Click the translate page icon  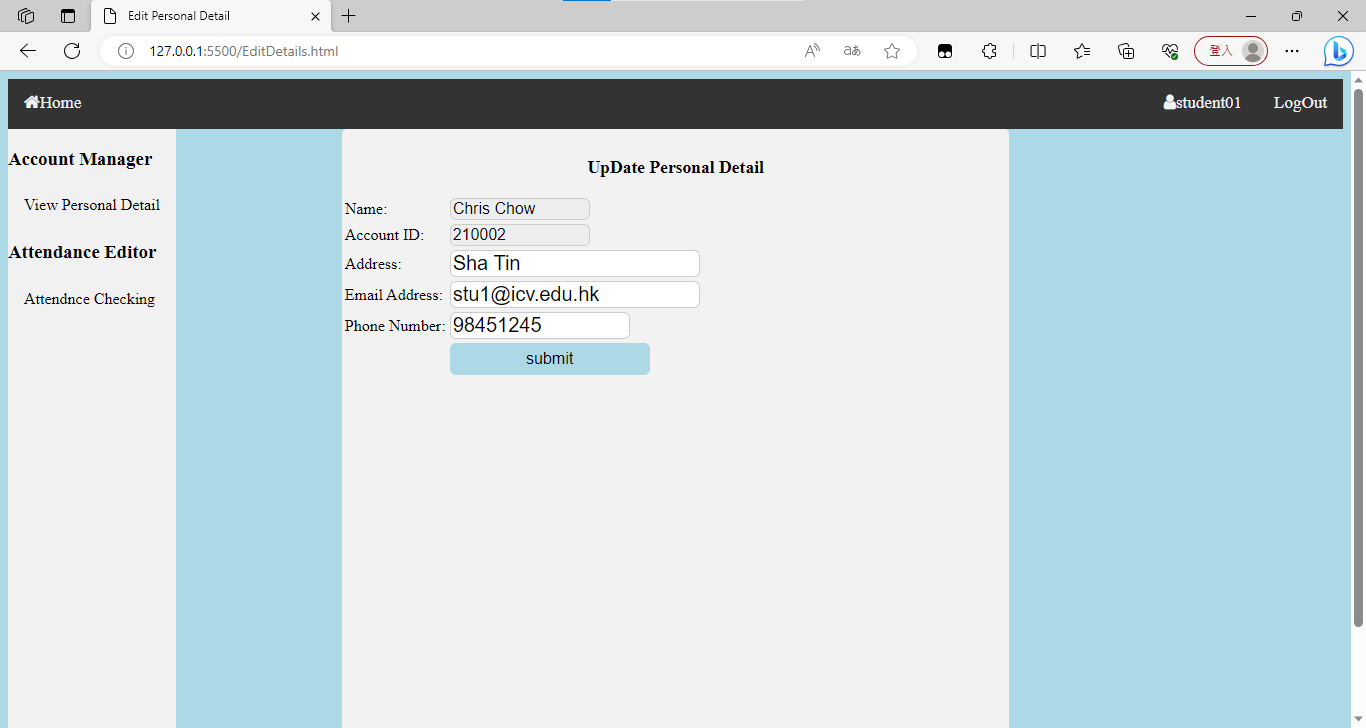tap(852, 51)
